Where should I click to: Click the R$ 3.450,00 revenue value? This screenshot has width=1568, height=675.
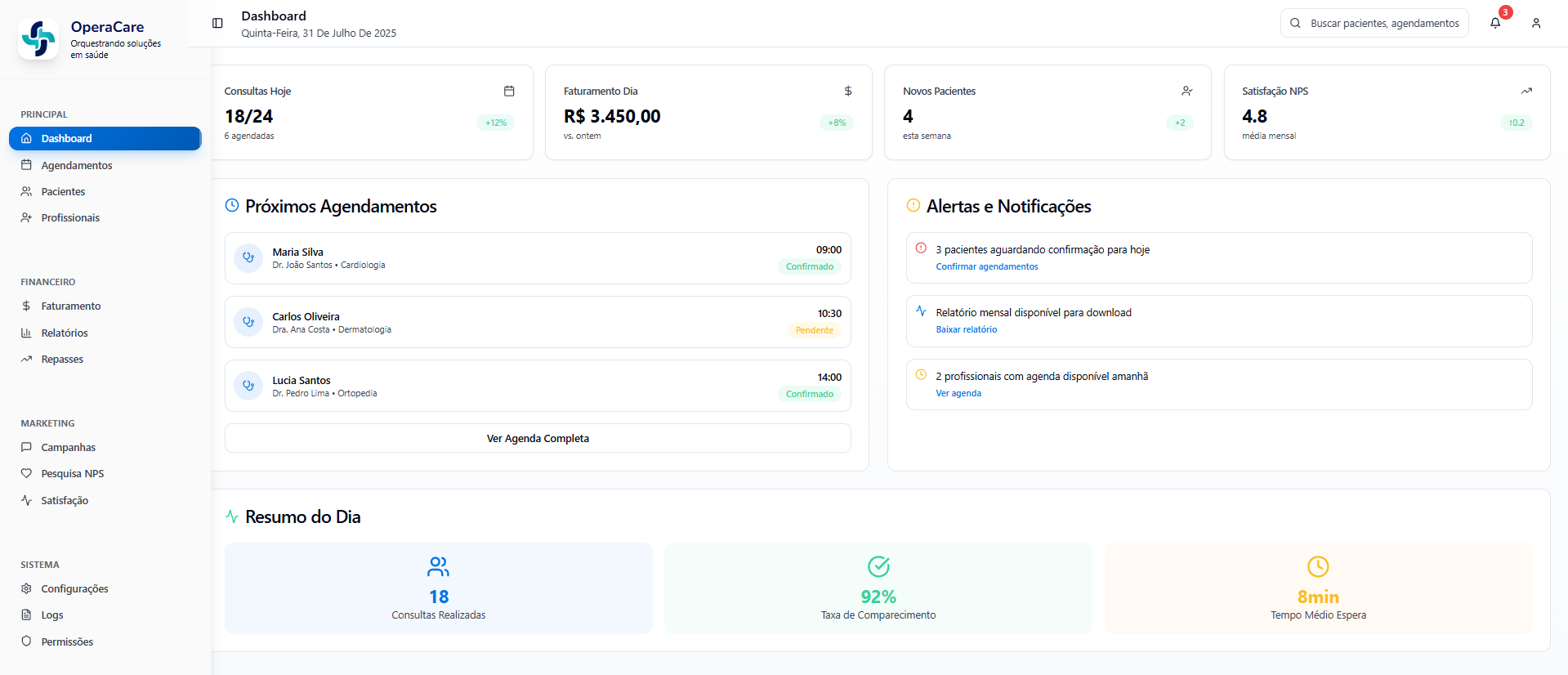tap(612, 116)
